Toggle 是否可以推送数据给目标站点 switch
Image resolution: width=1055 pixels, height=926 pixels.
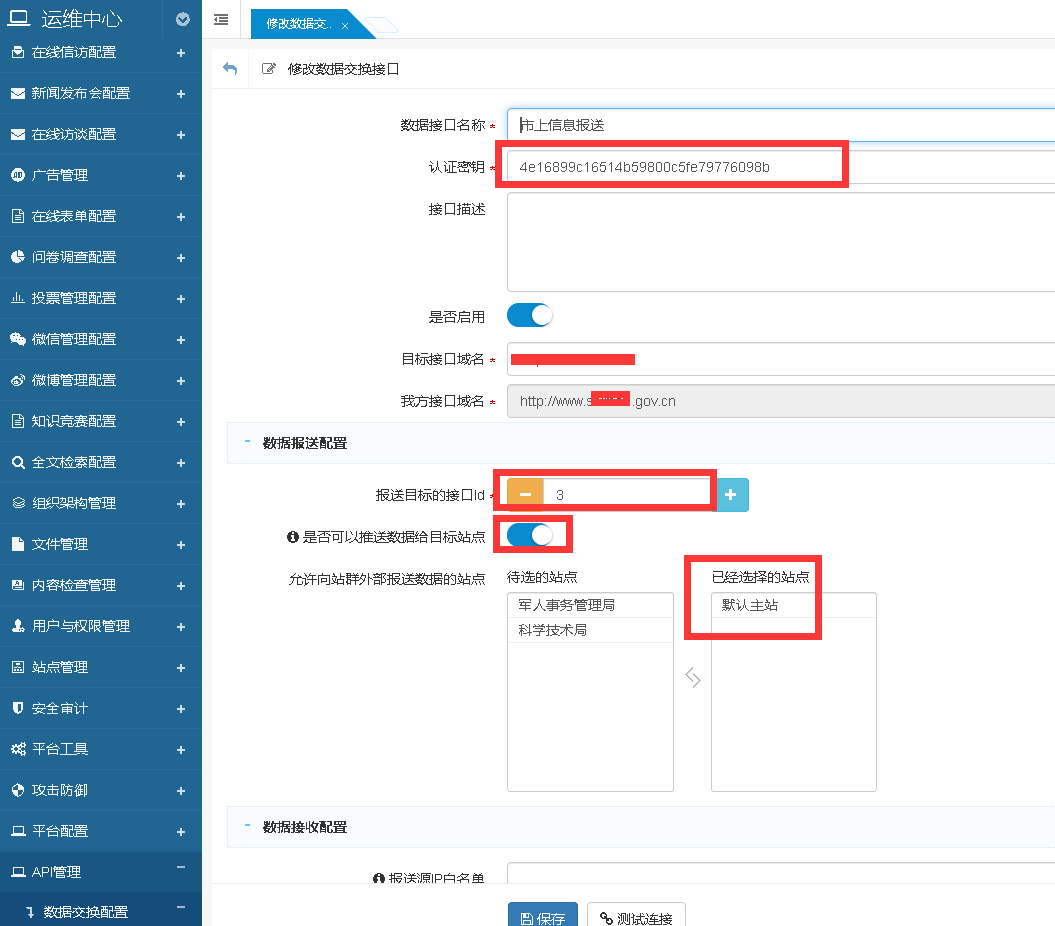point(529,535)
